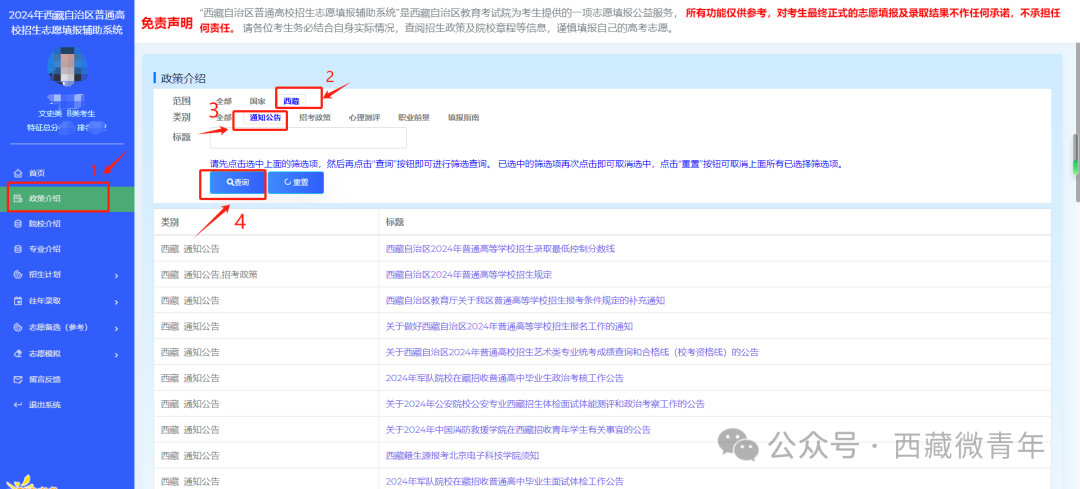Select the 招考政策 category filter
1080x489 pixels.
tap(315, 118)
